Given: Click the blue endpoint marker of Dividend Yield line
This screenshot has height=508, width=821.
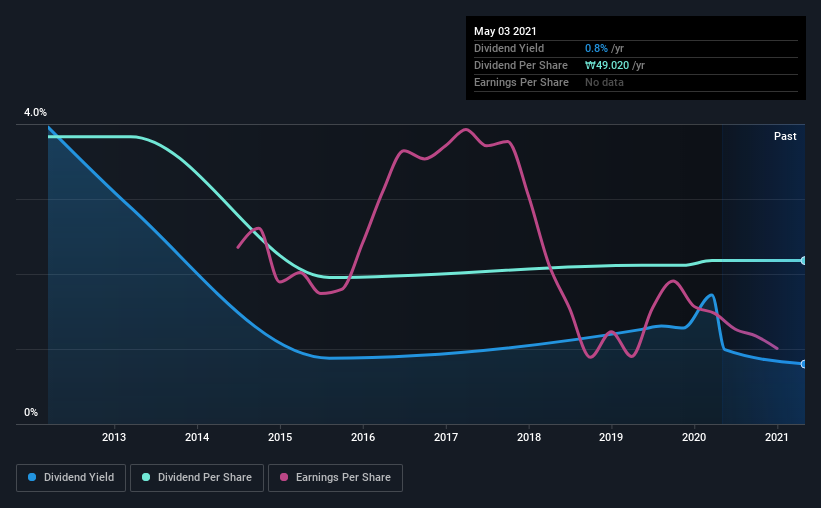Looking at the screenshot, I should pyautogui.click(x=803, y=364).
